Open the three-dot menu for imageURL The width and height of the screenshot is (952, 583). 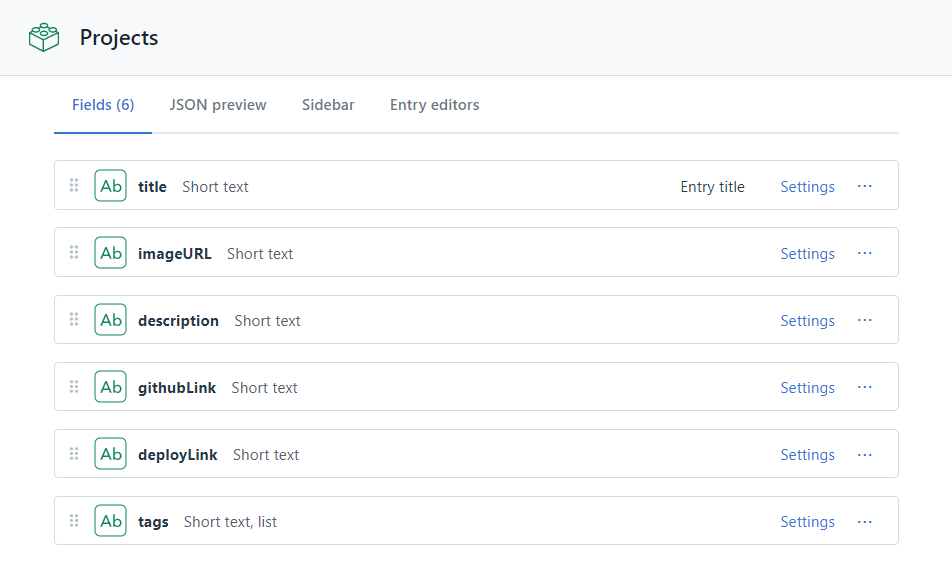(x=865, y=253)
